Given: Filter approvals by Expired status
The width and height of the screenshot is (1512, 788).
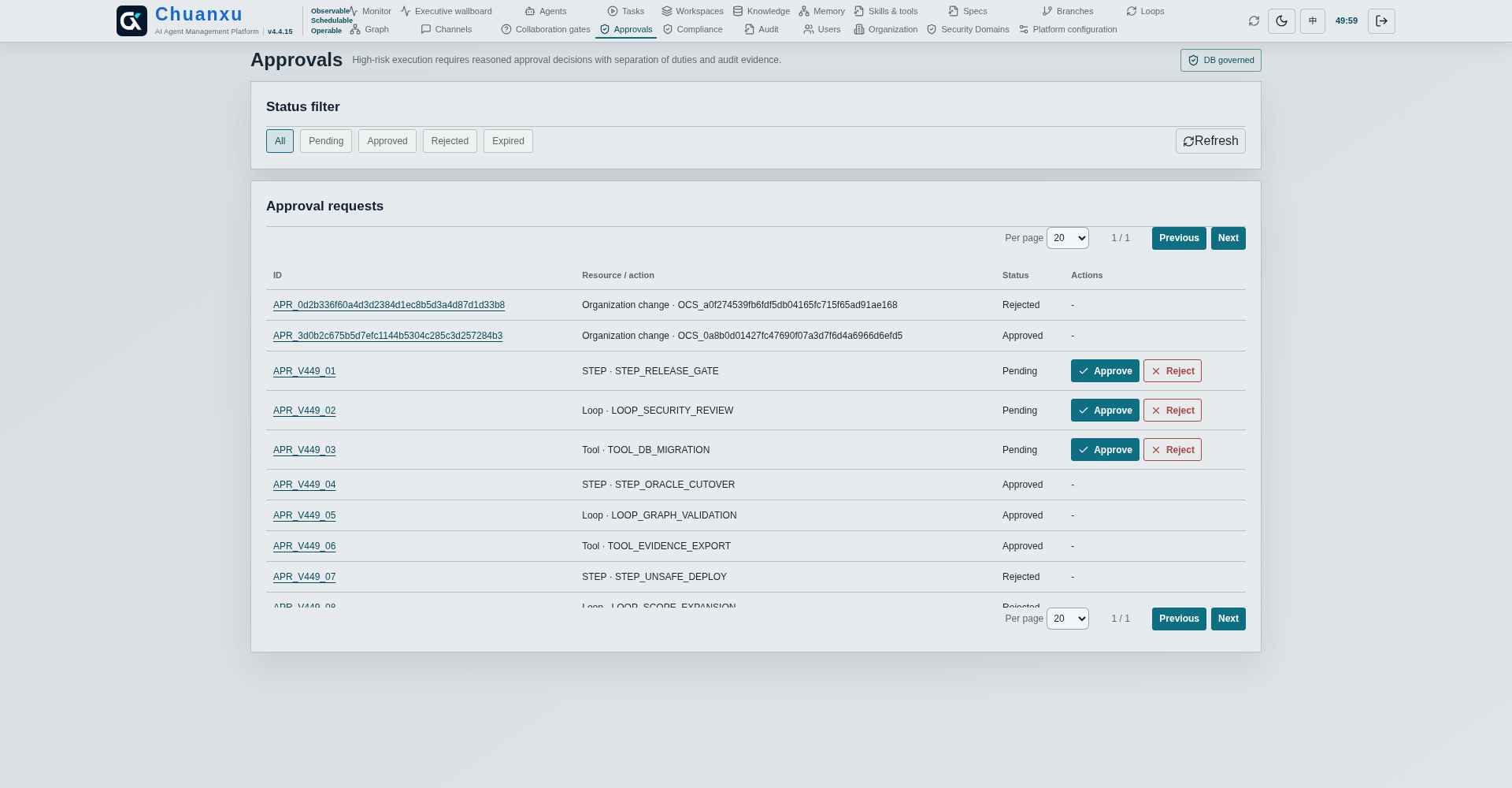Looking at the screenshot, I should click(508, 141).
